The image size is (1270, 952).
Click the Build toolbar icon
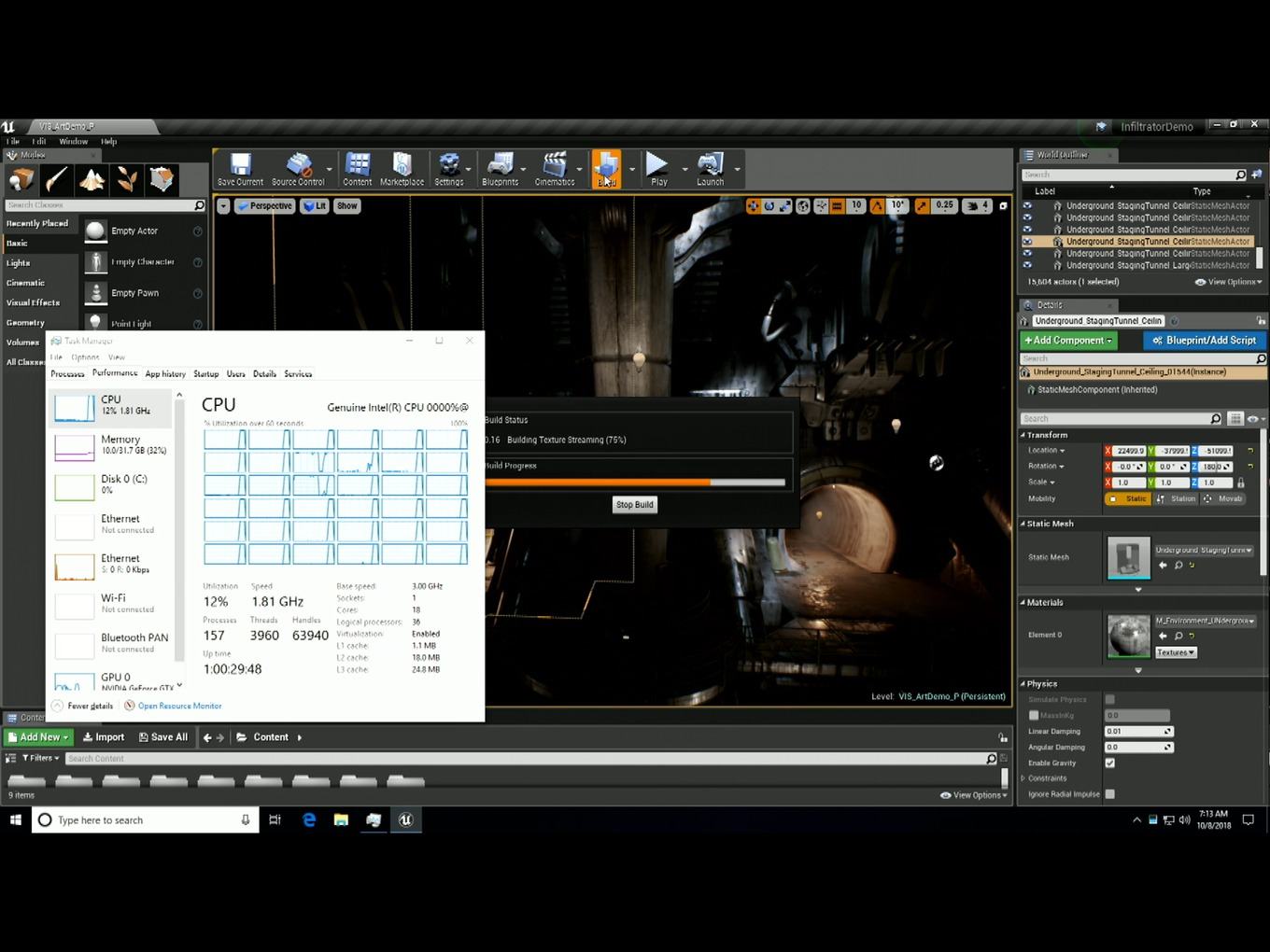pos(606,169)
